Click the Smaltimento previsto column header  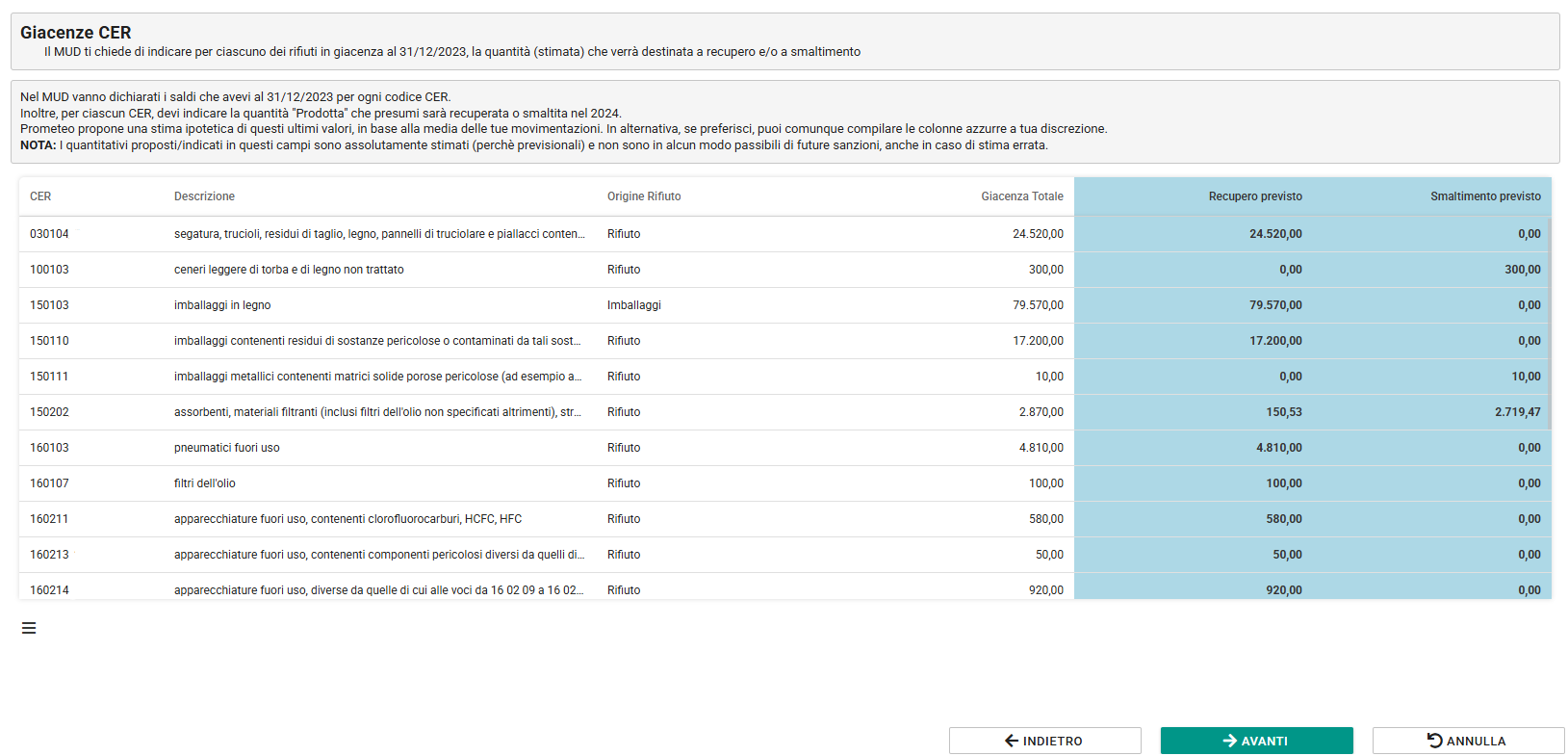[x=1485, y=196]
